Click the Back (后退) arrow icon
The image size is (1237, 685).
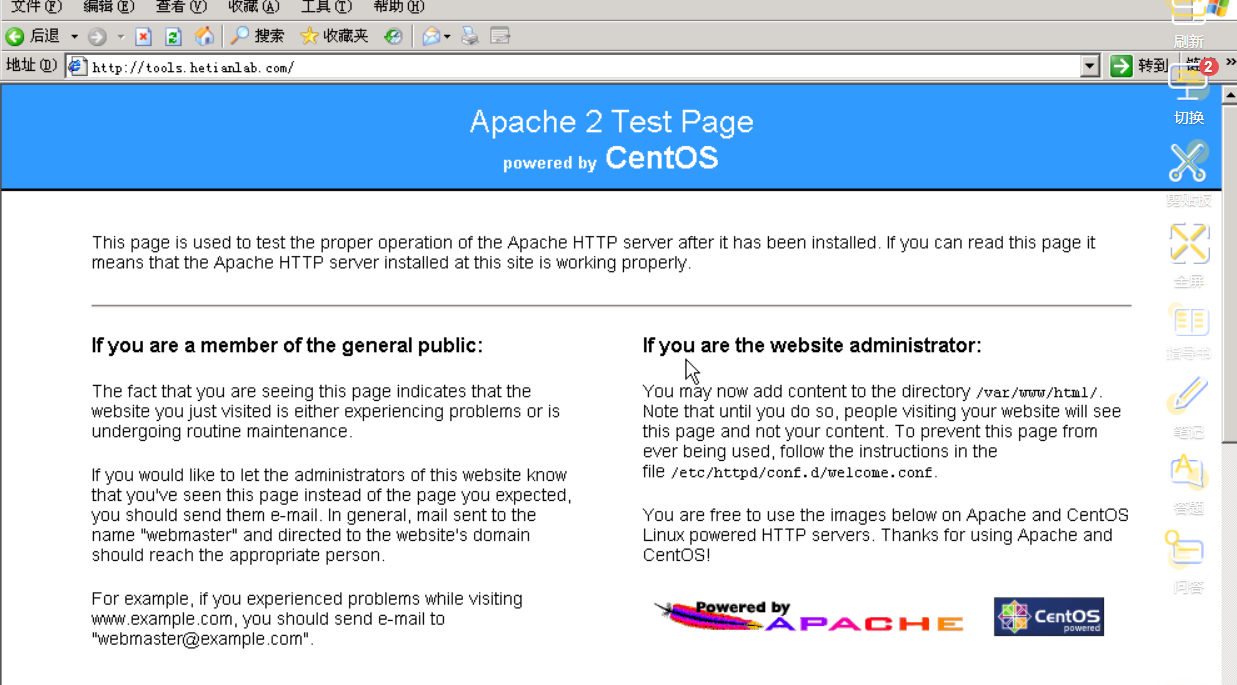(14, 36)
